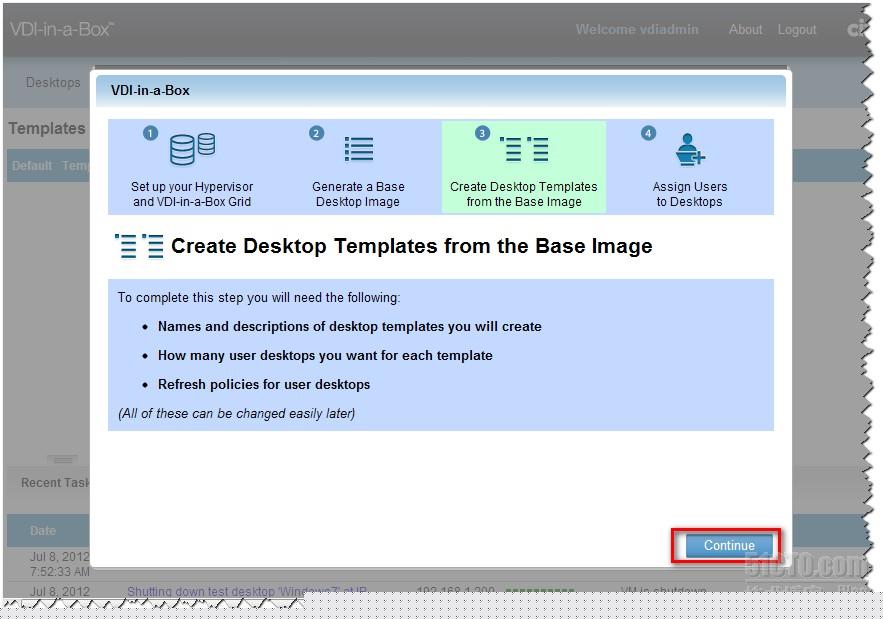Click the step 4 number badge
The height and width of the screenshot is (619, 883).
[x=648, y=133]
